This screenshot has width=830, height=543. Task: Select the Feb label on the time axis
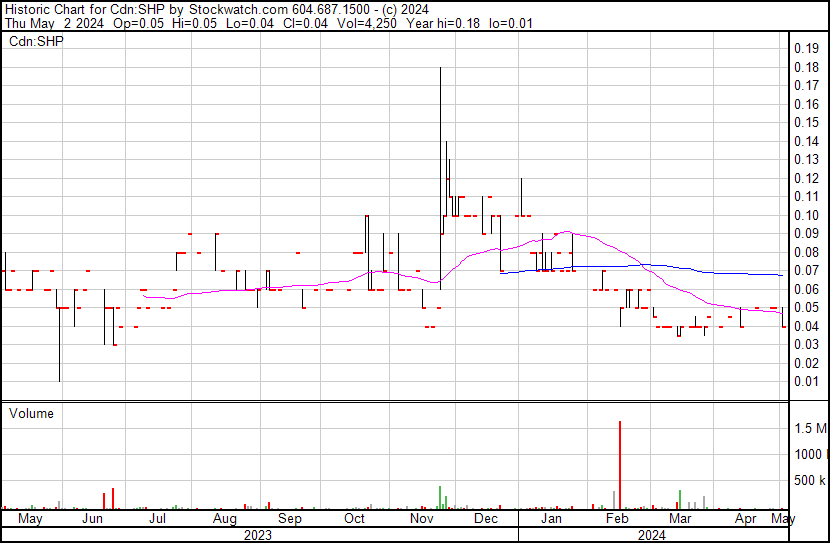[617, 519]
